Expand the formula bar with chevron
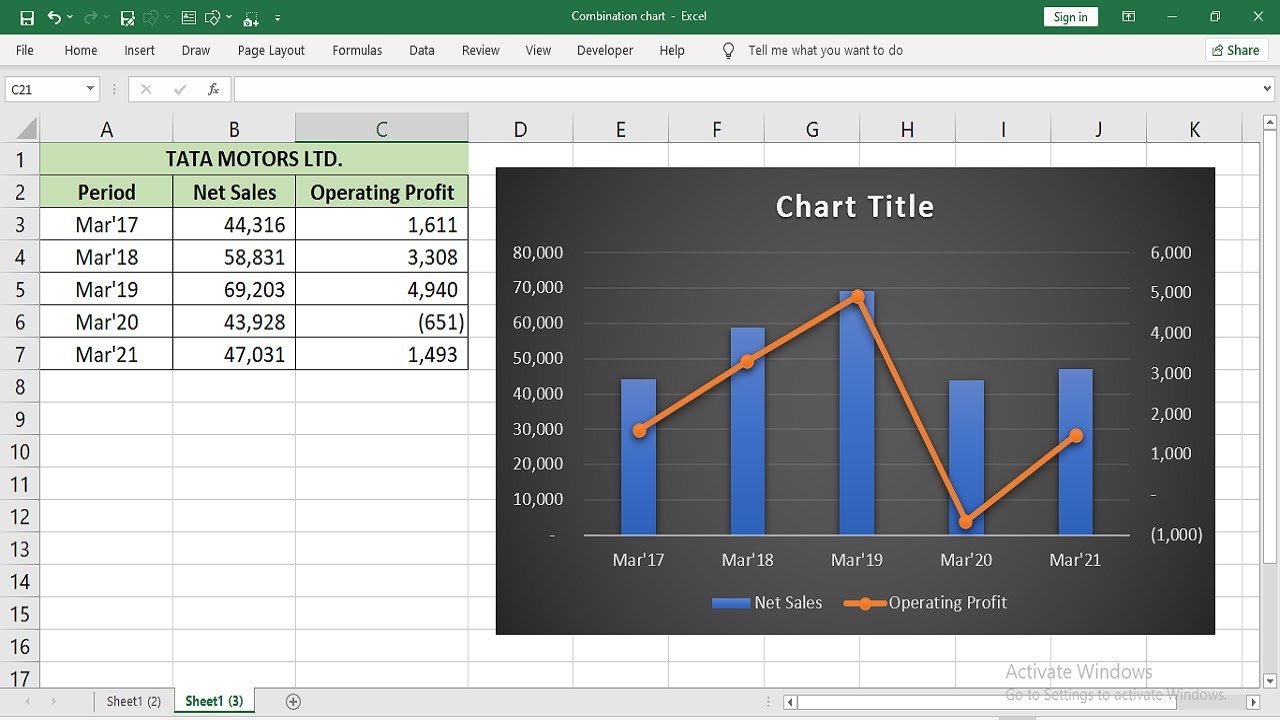Viewport: 1280px width, 720px height. (x=1268, y=89)
